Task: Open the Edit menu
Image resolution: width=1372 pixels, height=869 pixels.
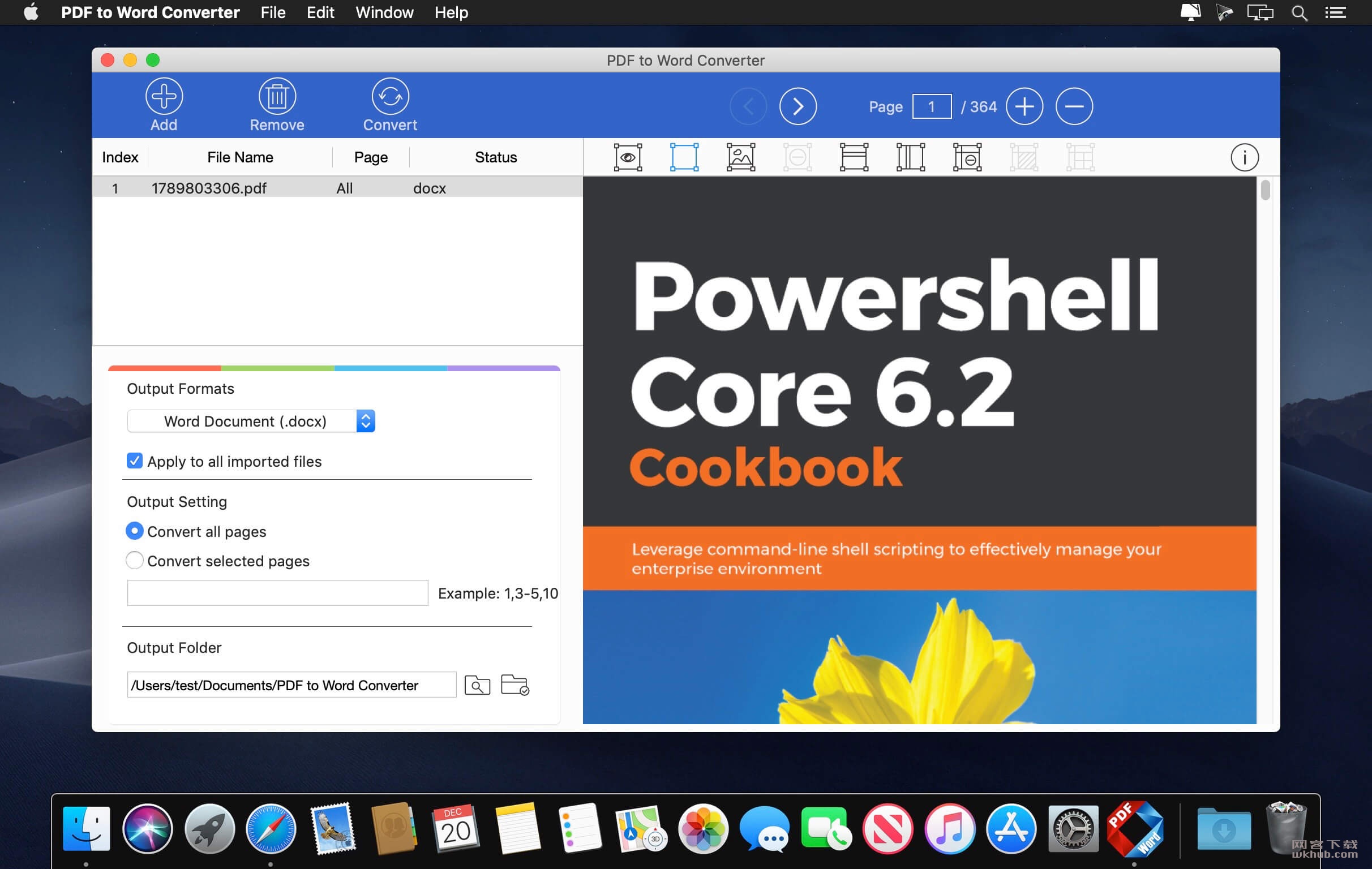Action: pos(320,12)
